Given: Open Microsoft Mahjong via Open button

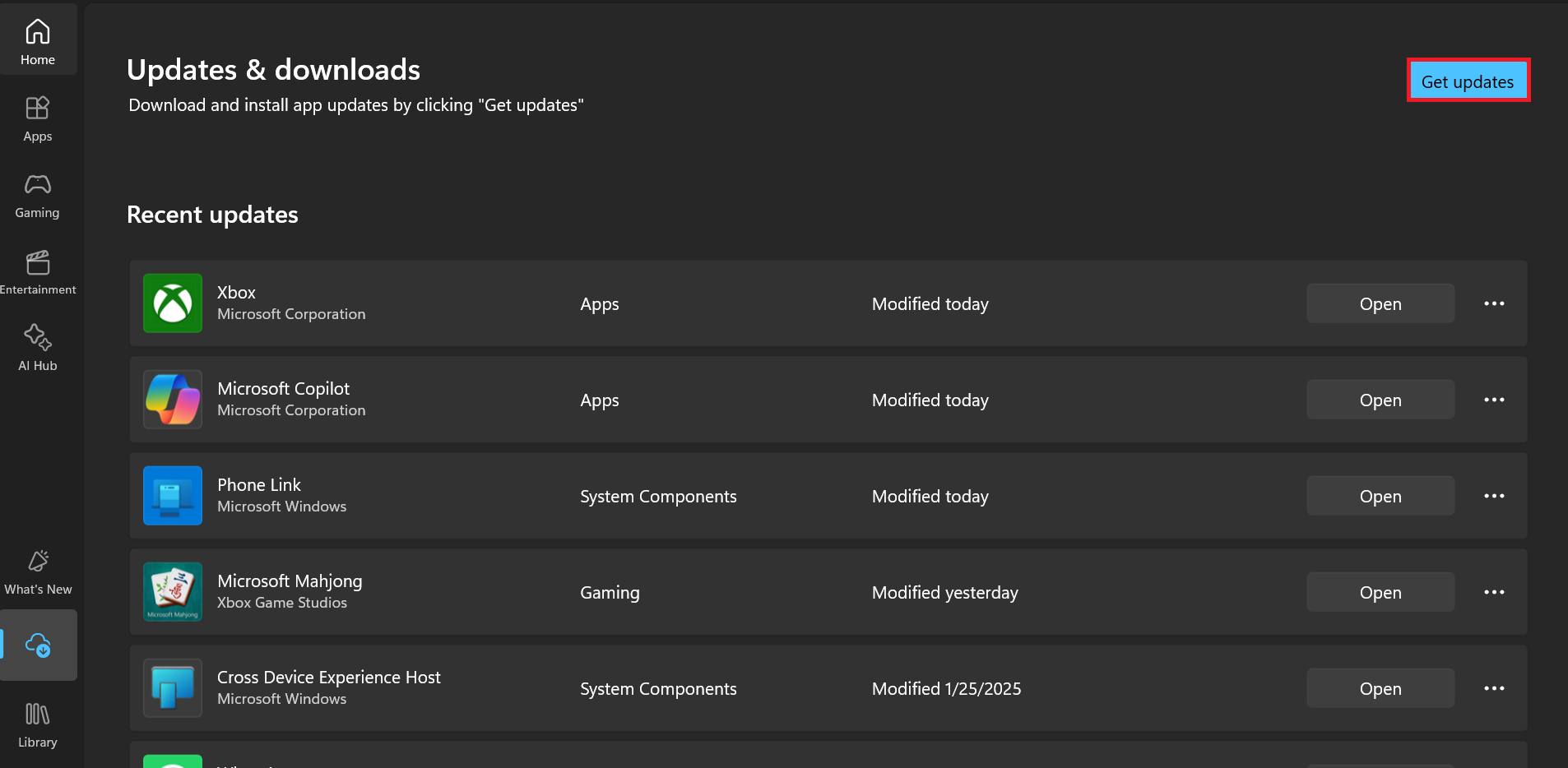Looking at the screenshot, I should (1380, 593).
